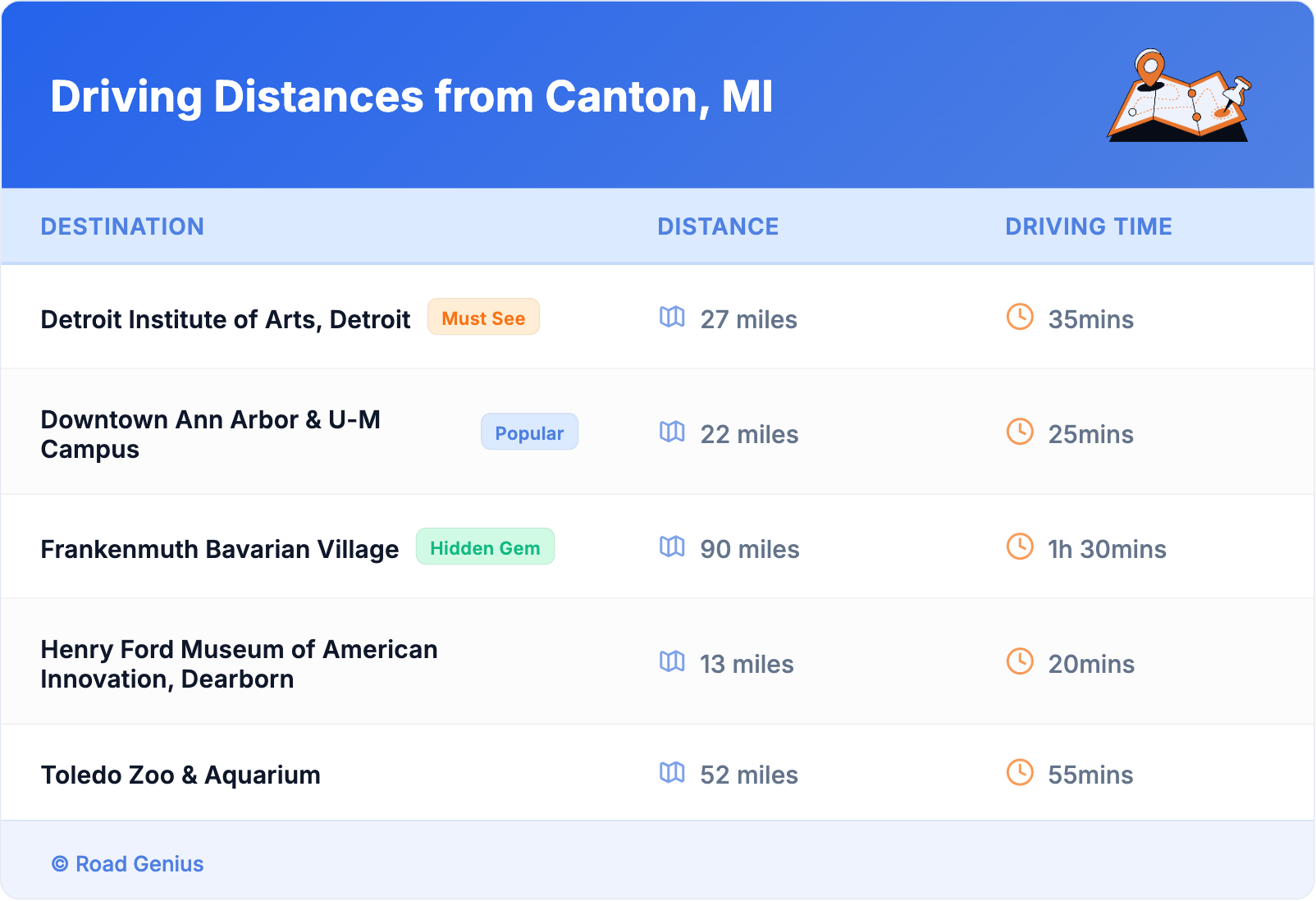Select Detroit Institute of Arts destination
Viewport: 1316px width, 901px height.
[226, 319]
